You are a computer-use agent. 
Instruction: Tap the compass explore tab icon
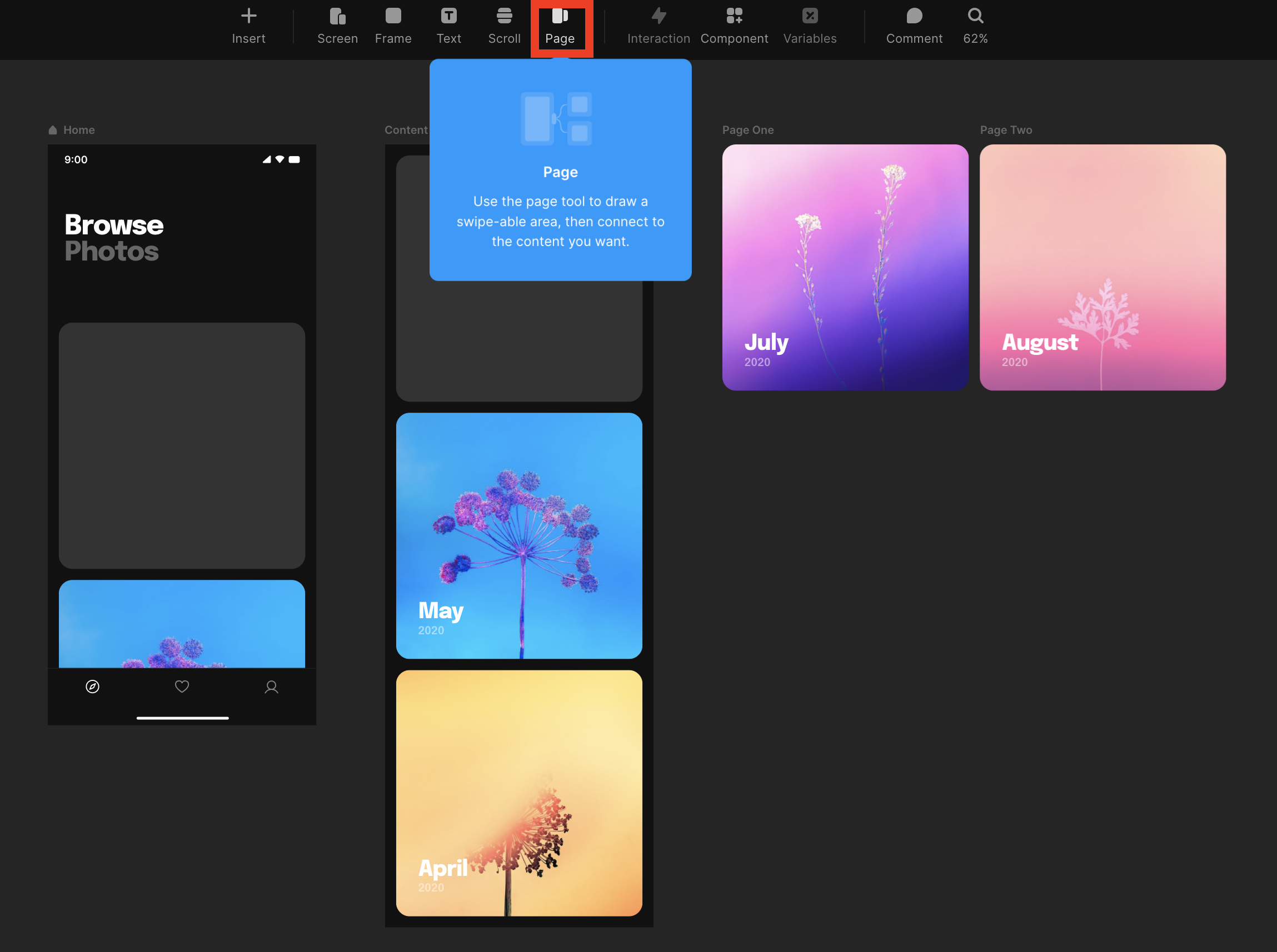tap(92, 687)
